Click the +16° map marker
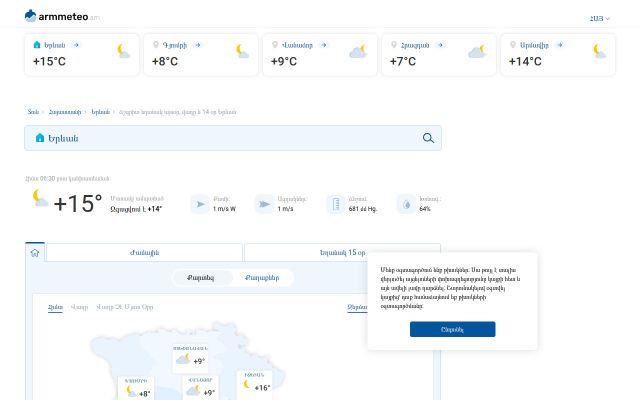The width and height of the screenshot is (640, 400). (x=255, y=384)
